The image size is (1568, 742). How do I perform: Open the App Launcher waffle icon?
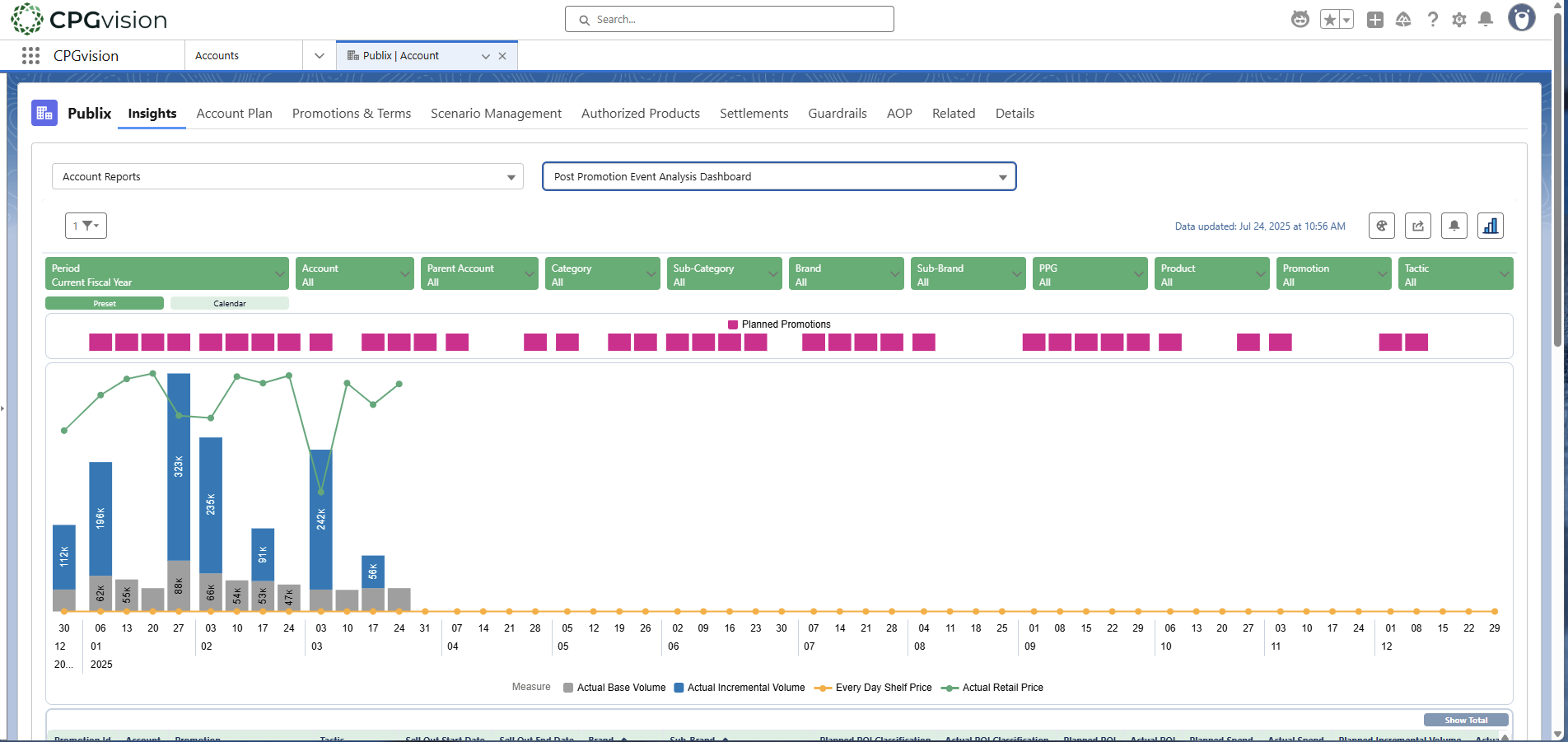click(x=30, y=55)
